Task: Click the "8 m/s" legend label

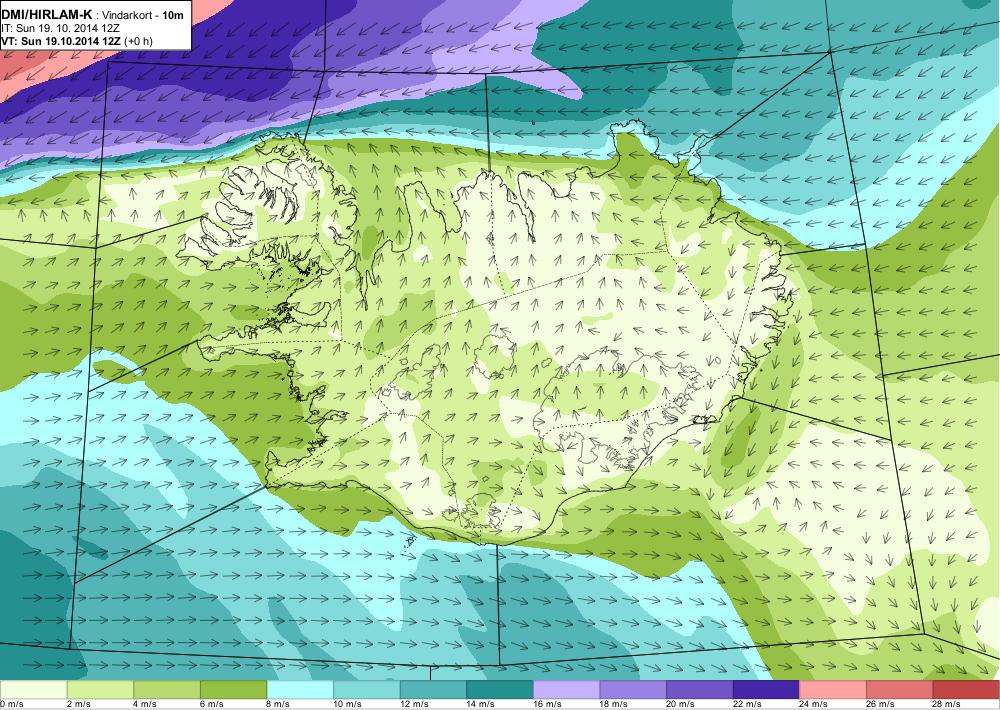Action: click(x=279, y=704)
